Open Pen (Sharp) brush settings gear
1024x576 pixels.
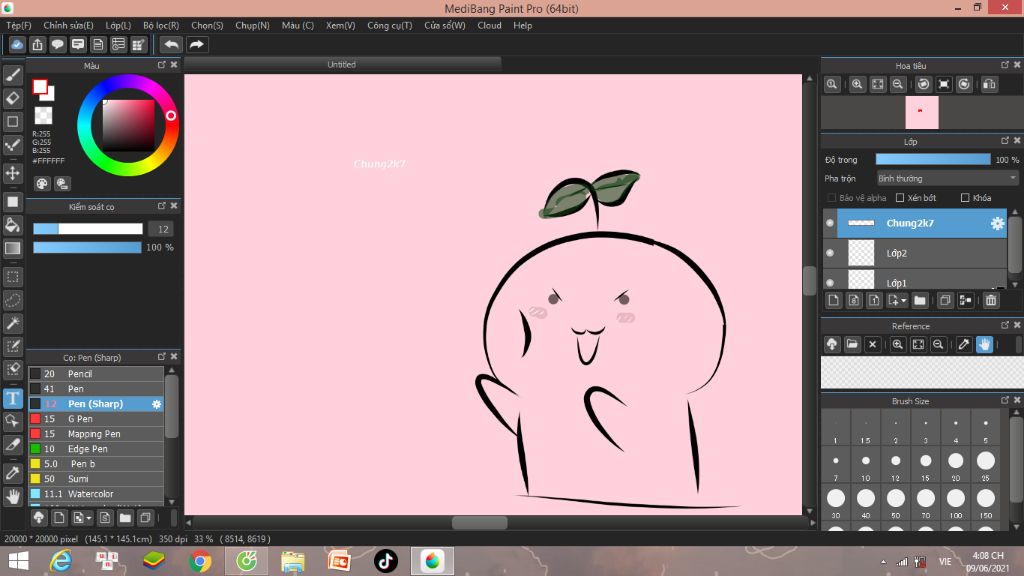[156, 404]
